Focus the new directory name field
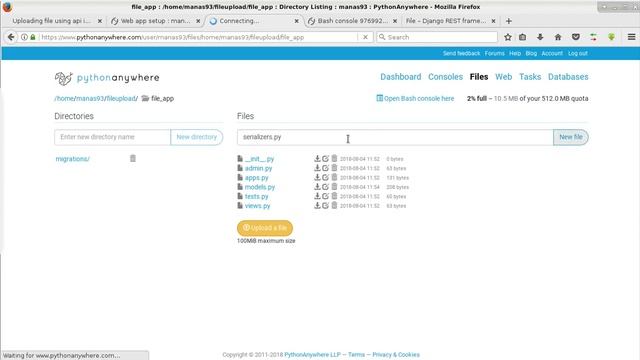Screen dimensions: 640x360 112,137
